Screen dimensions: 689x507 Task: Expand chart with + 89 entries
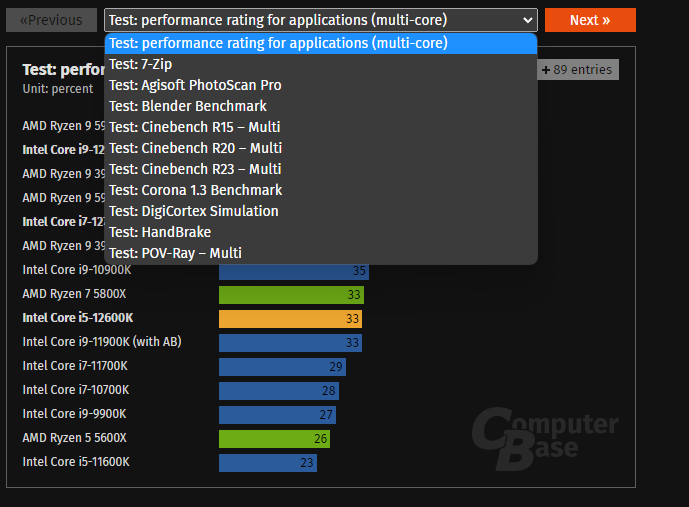pyautogui.click(x=578, y=70)
